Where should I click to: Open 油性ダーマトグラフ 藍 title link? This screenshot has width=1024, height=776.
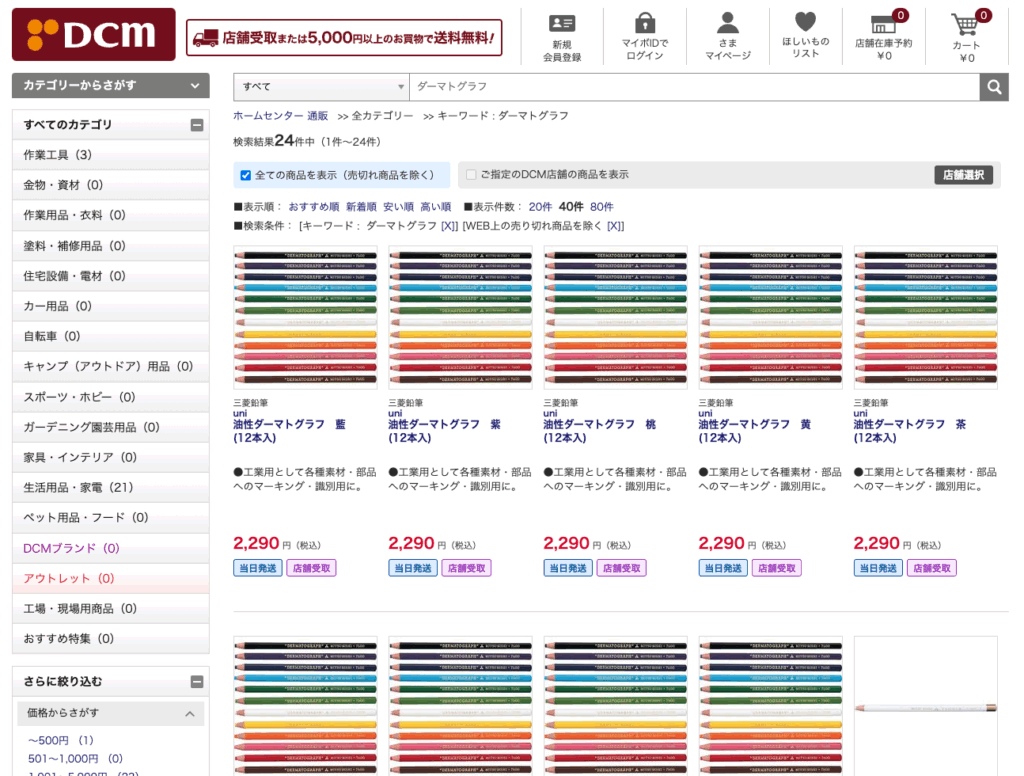(x=290, y=431)
